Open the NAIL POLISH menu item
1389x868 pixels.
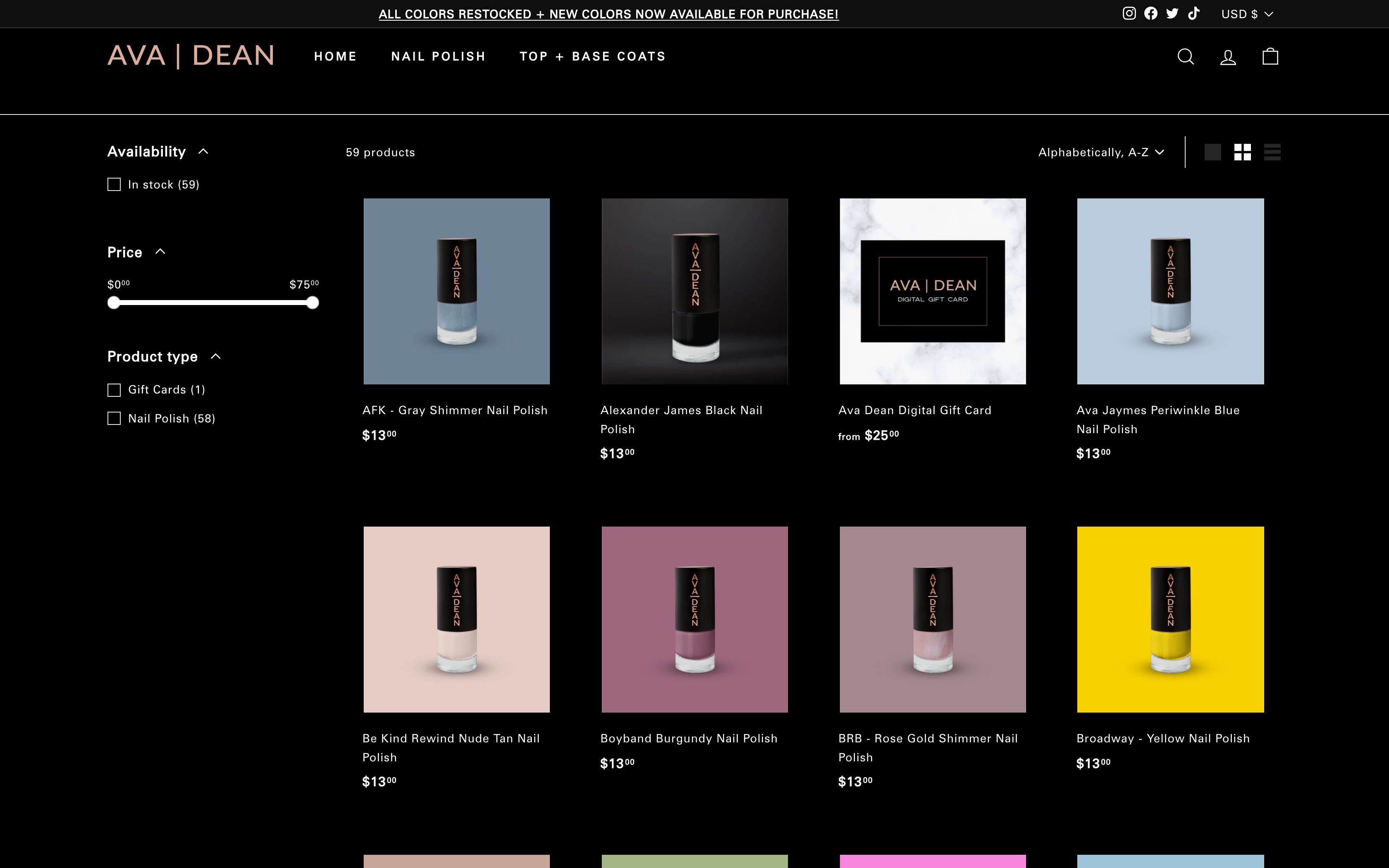point(439,56)
